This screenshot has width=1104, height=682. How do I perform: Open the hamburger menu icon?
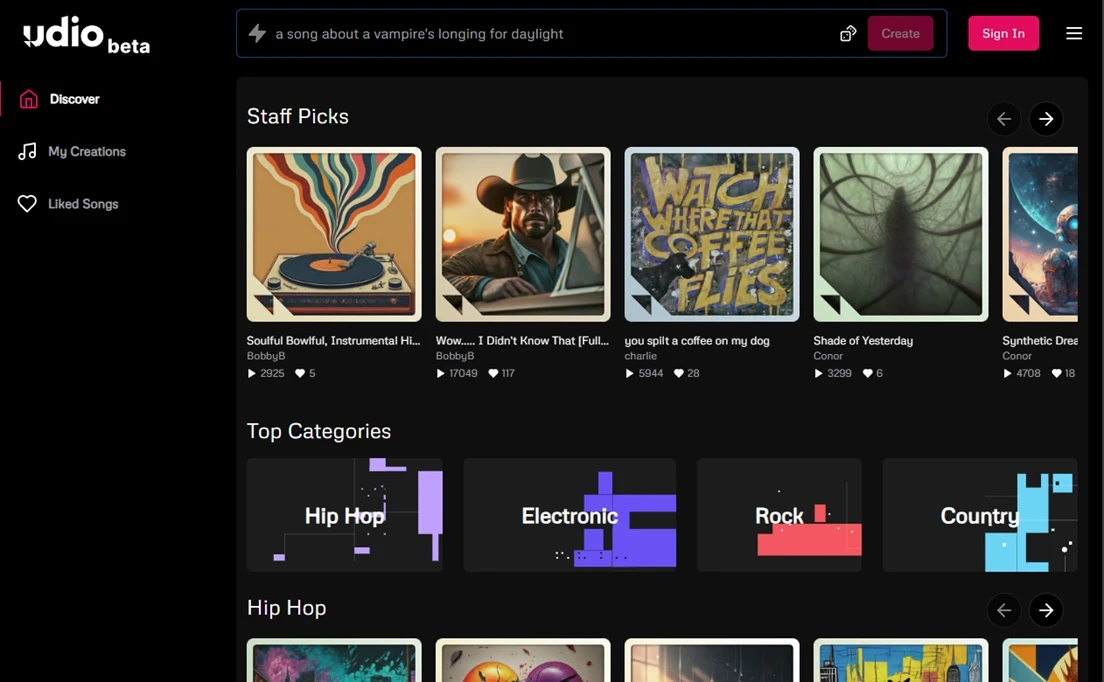click(x=1074, y=34)
